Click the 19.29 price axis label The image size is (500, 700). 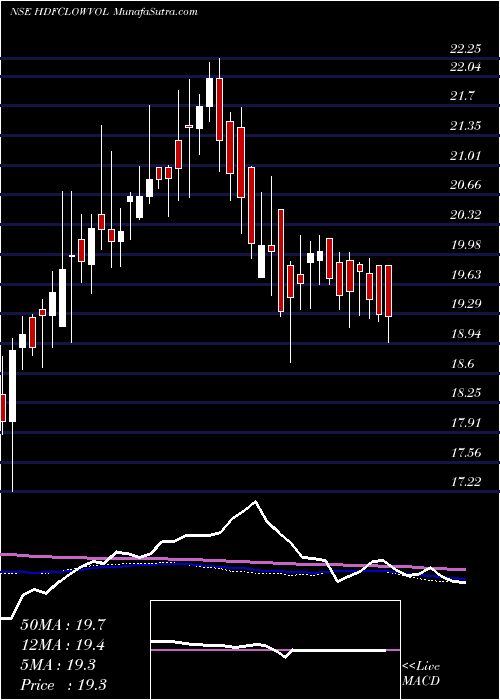[x=466, y=304]
